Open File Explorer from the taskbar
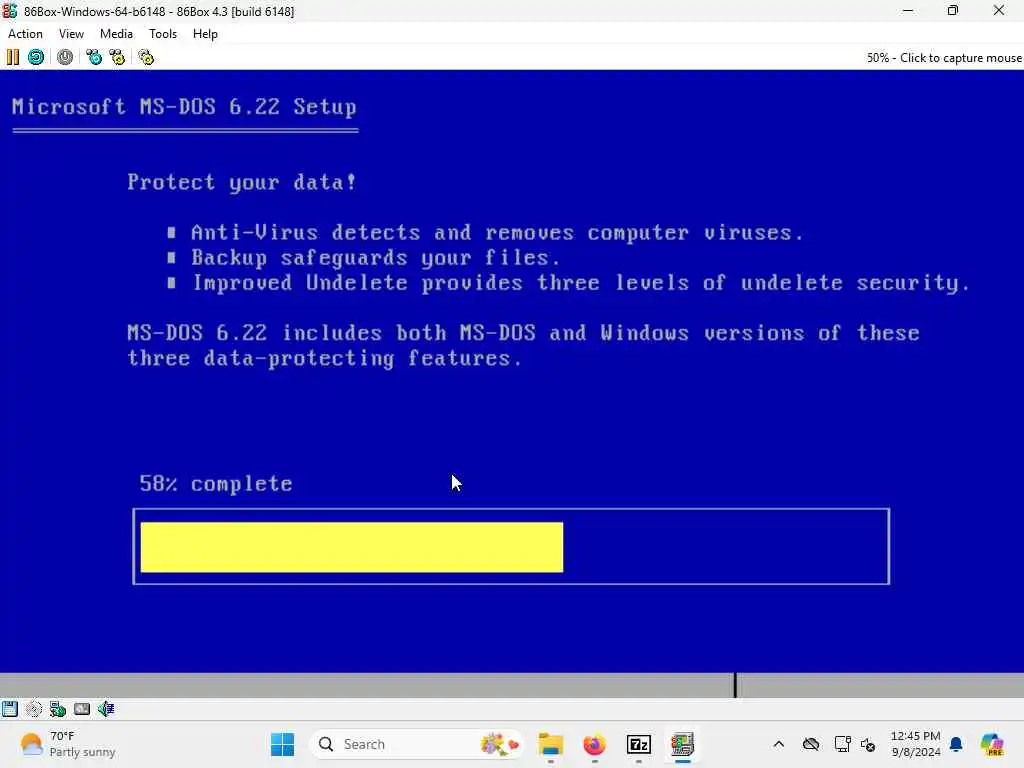Screen dimensions: 1024x768 pos(551,744)
